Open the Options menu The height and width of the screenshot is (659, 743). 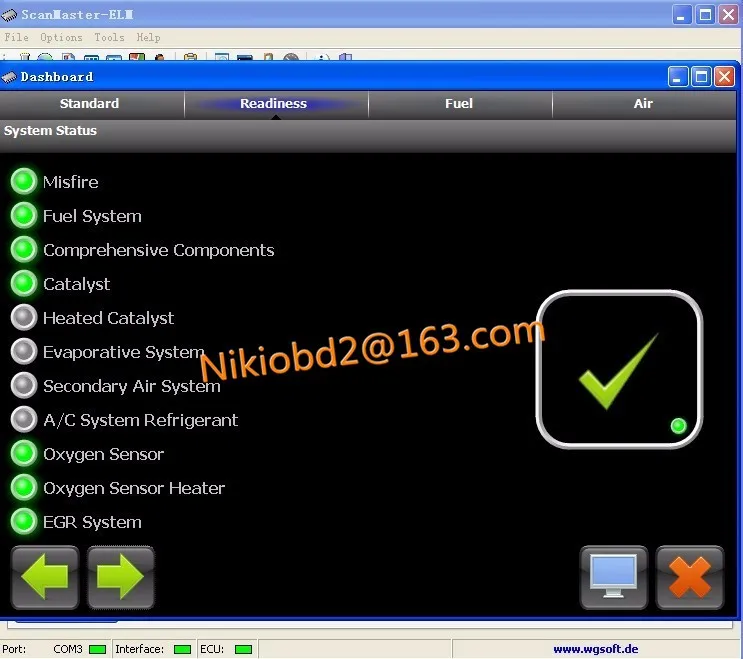(61, 37)
